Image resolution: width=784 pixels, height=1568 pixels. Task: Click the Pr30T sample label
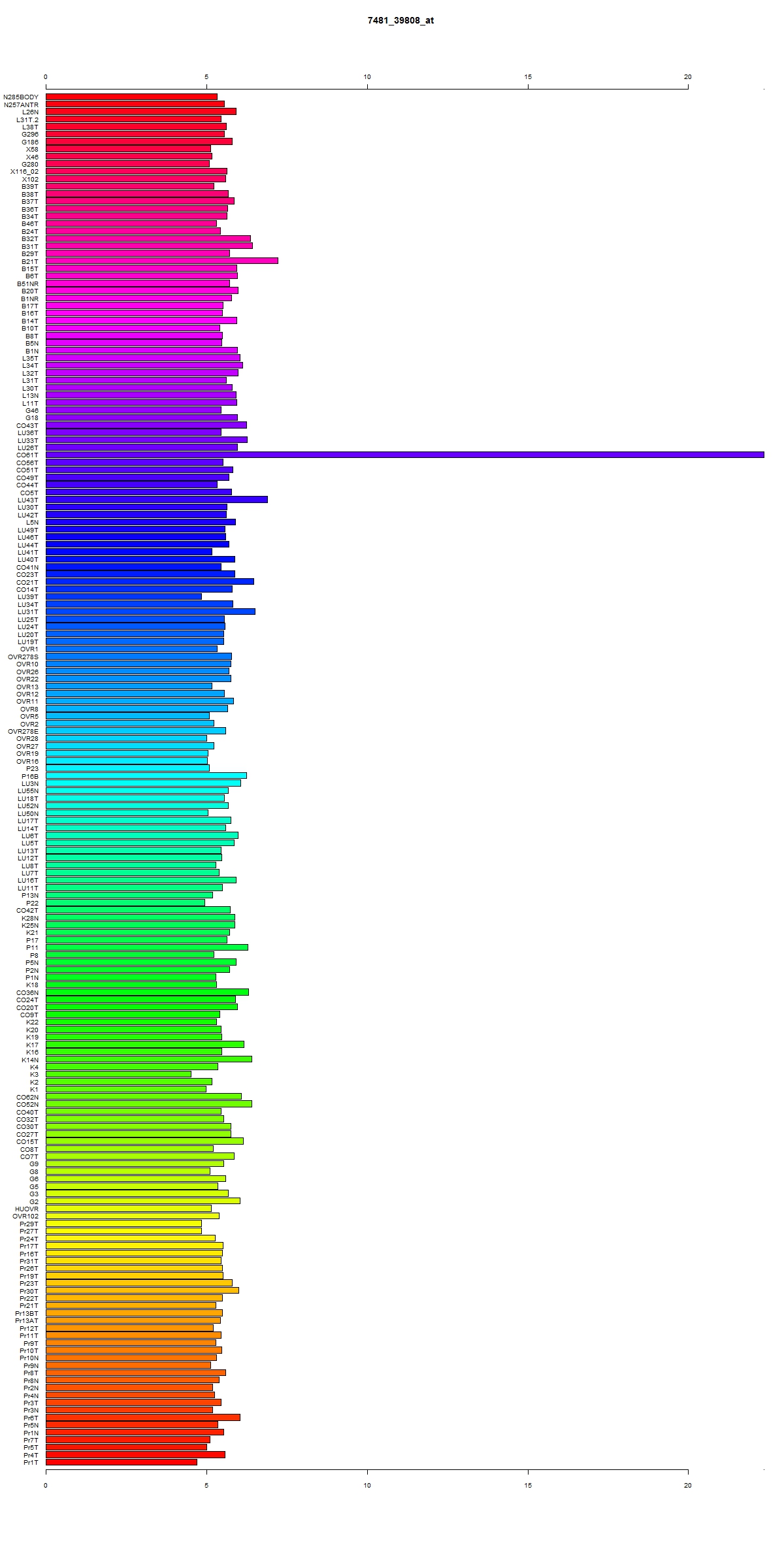coord(29,1291)
